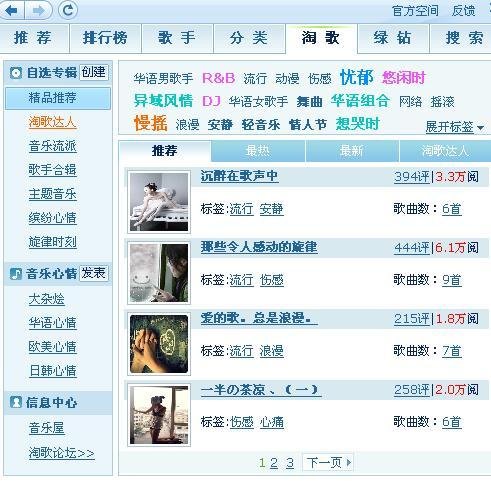Click the 258评 comments link
The height and width of the screenshot is (481, 491).
pyautogui.click(x=412, y=390)
